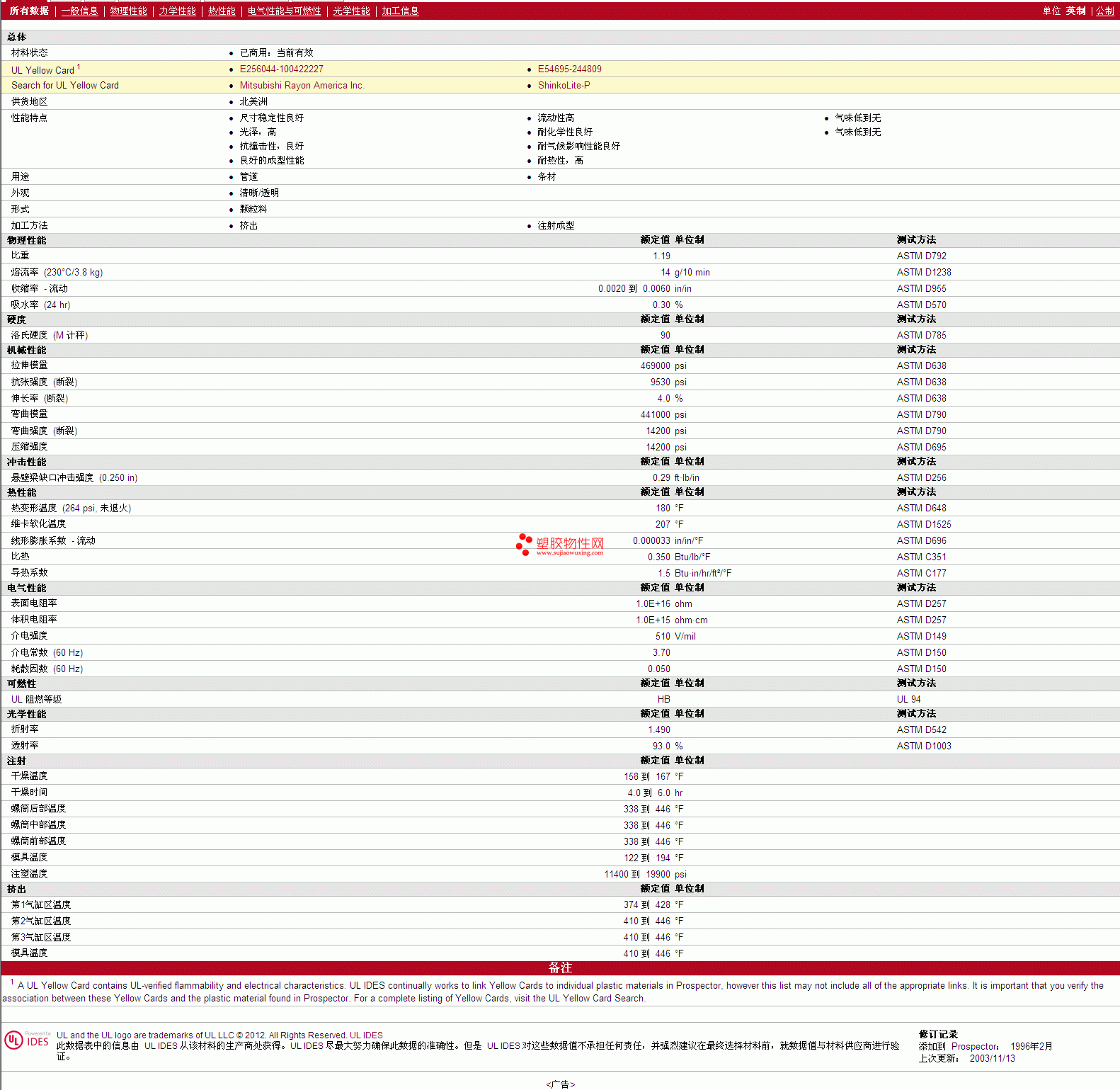Screen dimensions: 1120x1090
Task: Click the 9530 psi tensile strength value
Action: click(668, 382)
